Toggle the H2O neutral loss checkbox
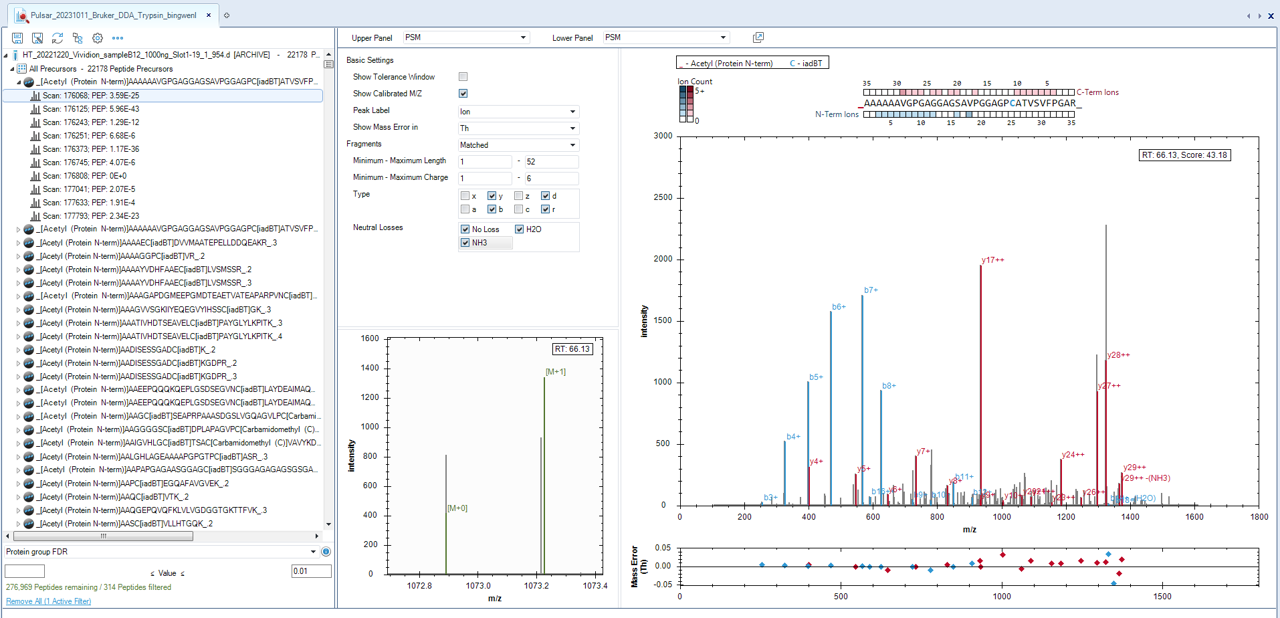Image resolution: width=1280 pixels, height=618 pixels. click(x=519, y=229)
